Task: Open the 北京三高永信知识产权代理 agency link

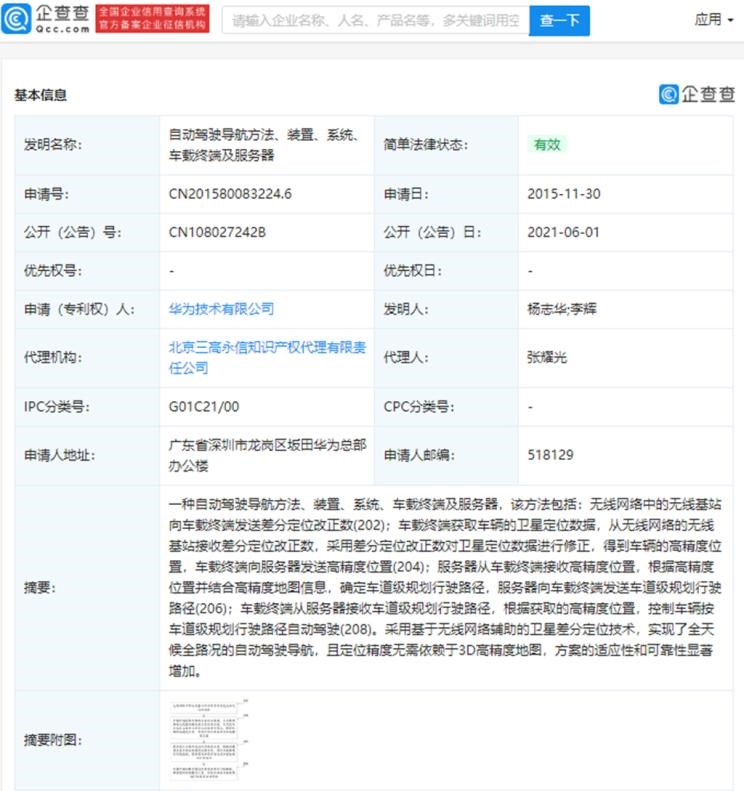Action: (x=267, y=357)
